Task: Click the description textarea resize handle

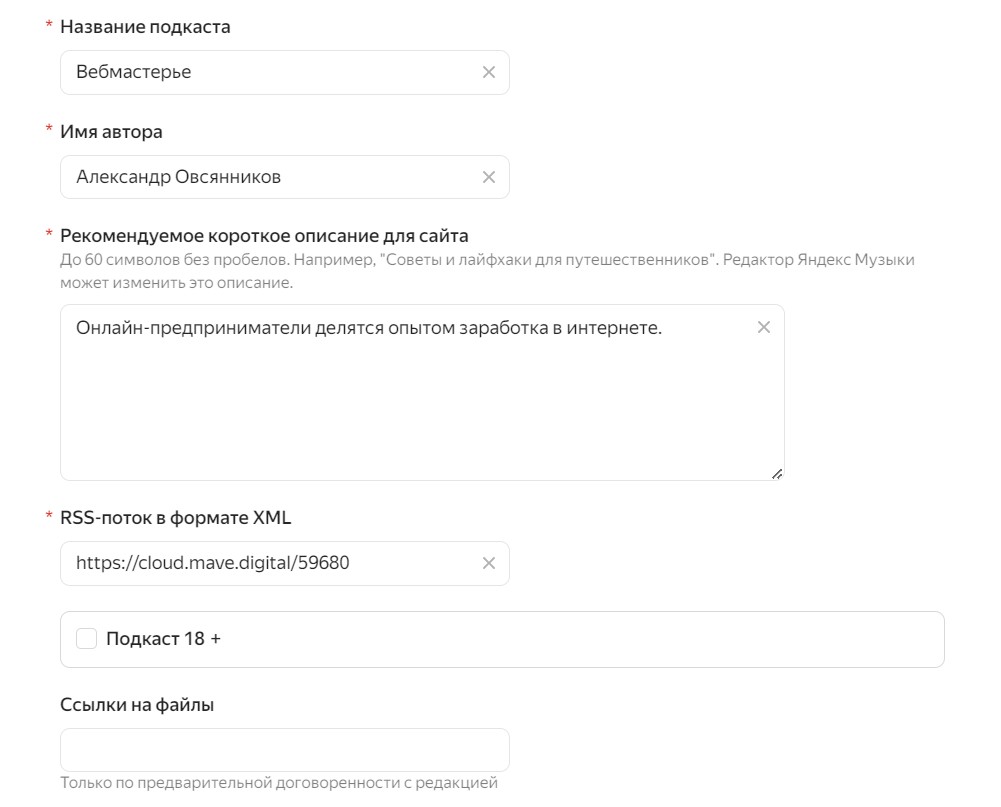Action: pos(777,474)
